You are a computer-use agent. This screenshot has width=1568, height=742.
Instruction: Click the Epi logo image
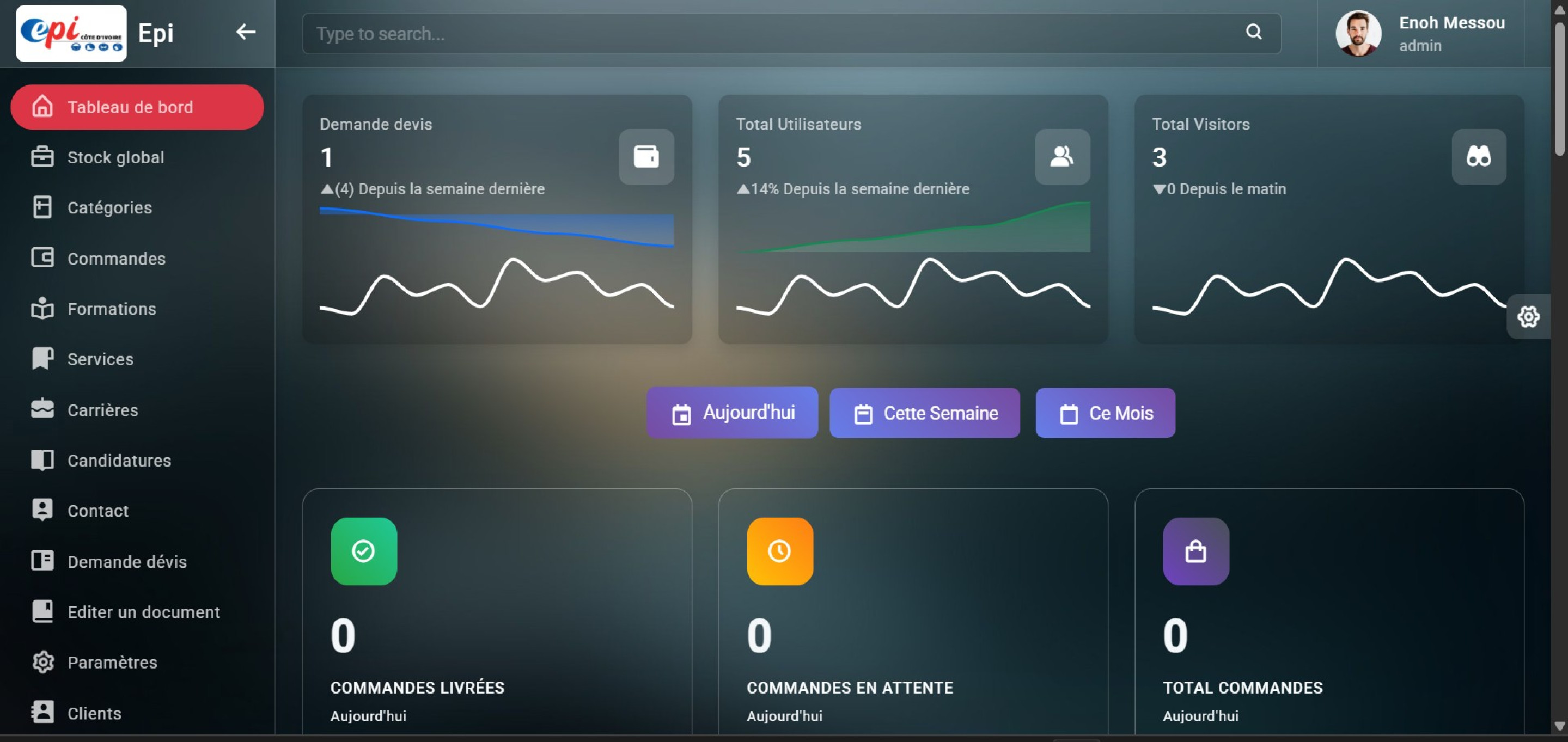(71, 33)
